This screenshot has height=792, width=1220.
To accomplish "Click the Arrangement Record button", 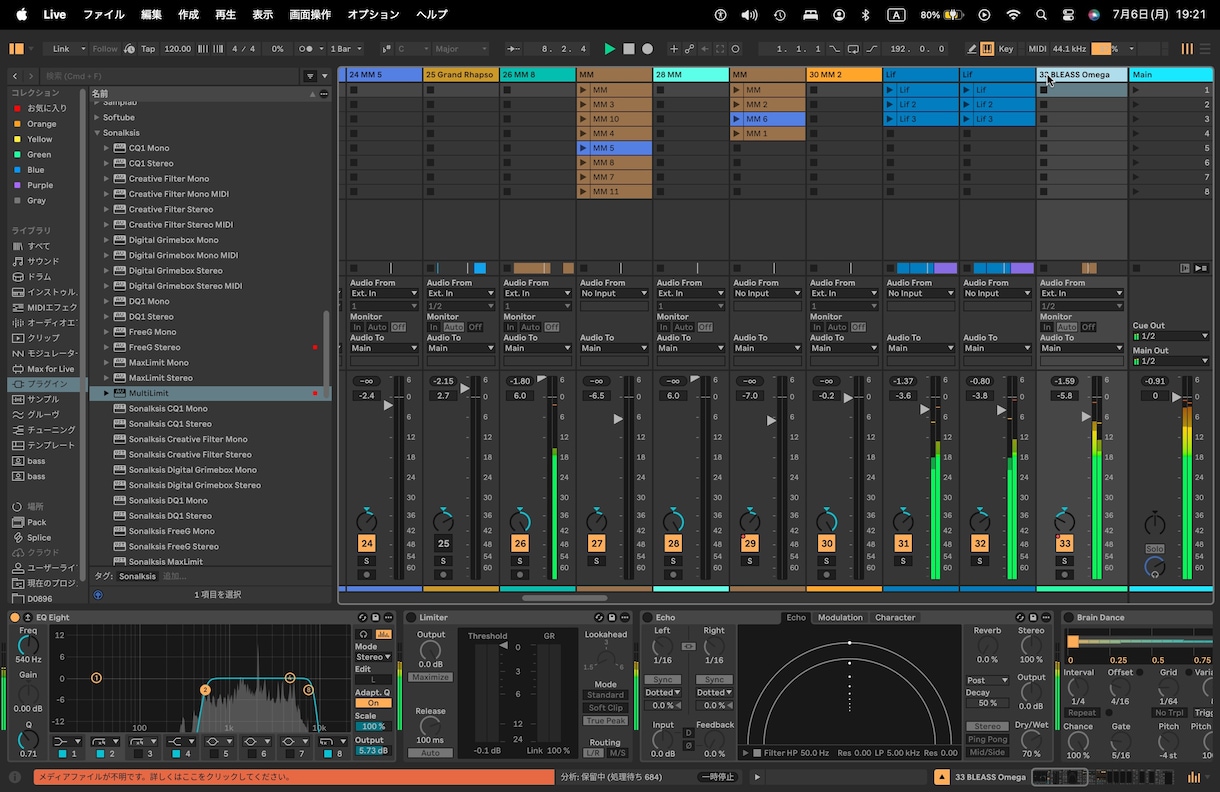I will 647,49.
